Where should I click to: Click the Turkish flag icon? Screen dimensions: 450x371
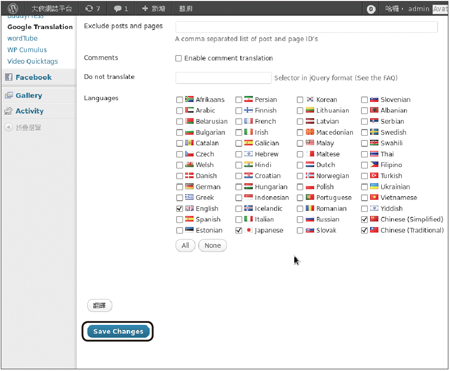coord(374,175)
